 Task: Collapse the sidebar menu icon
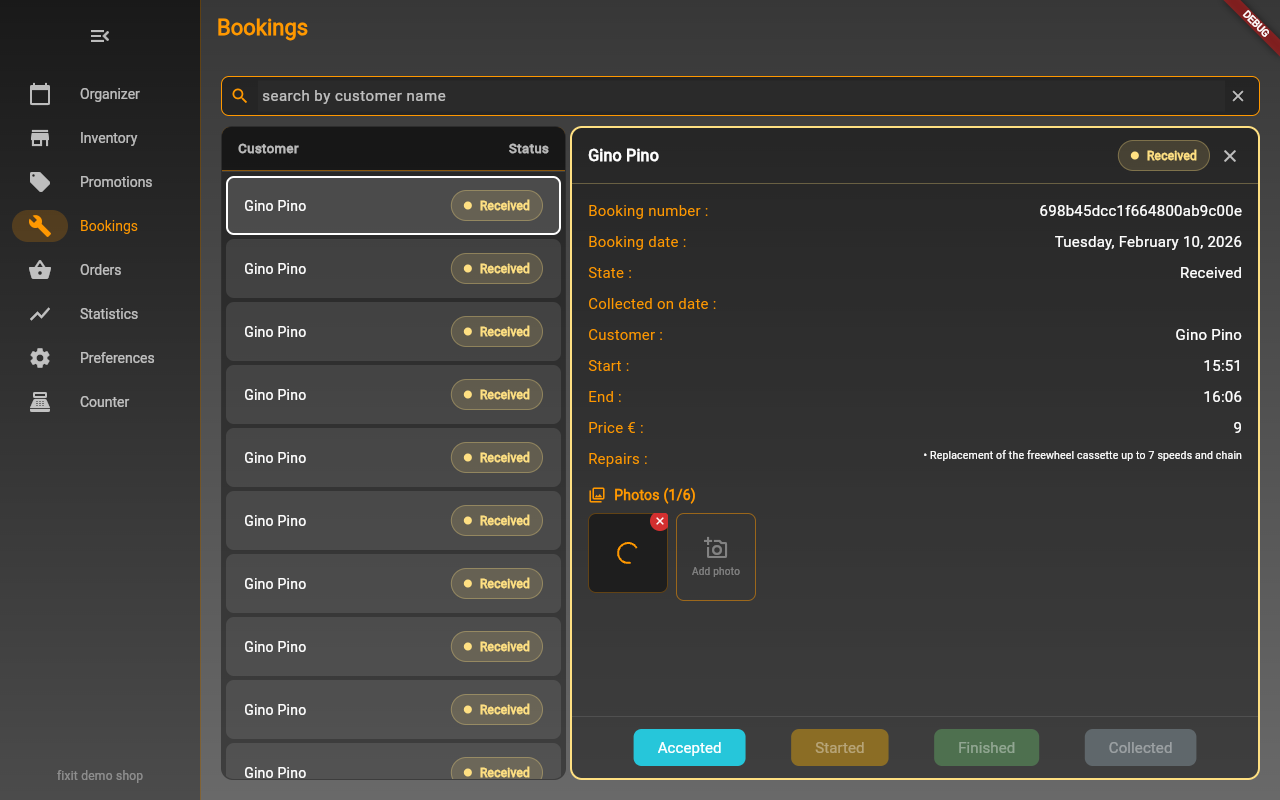click(100, 36)
